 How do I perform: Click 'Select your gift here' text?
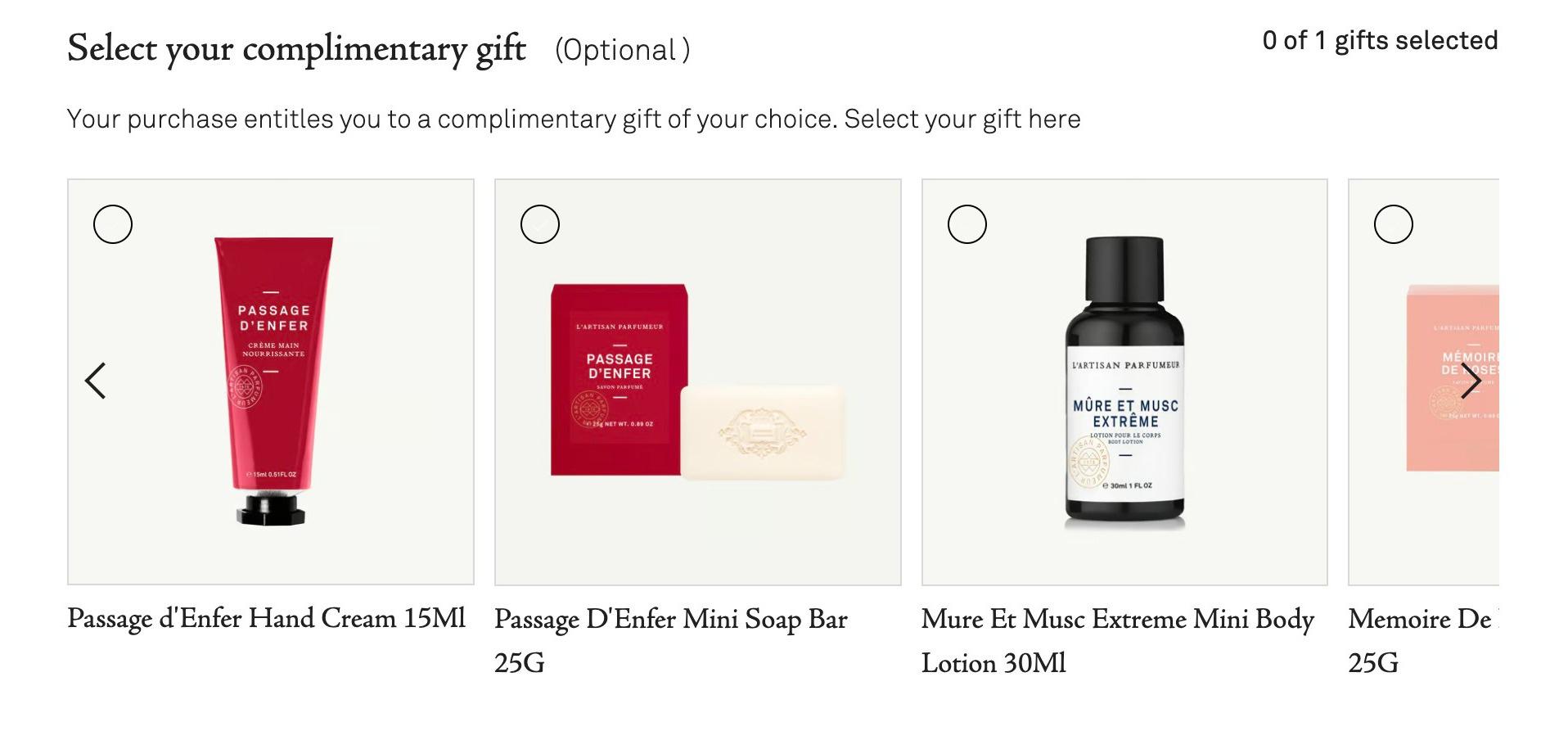pos(962,119)
